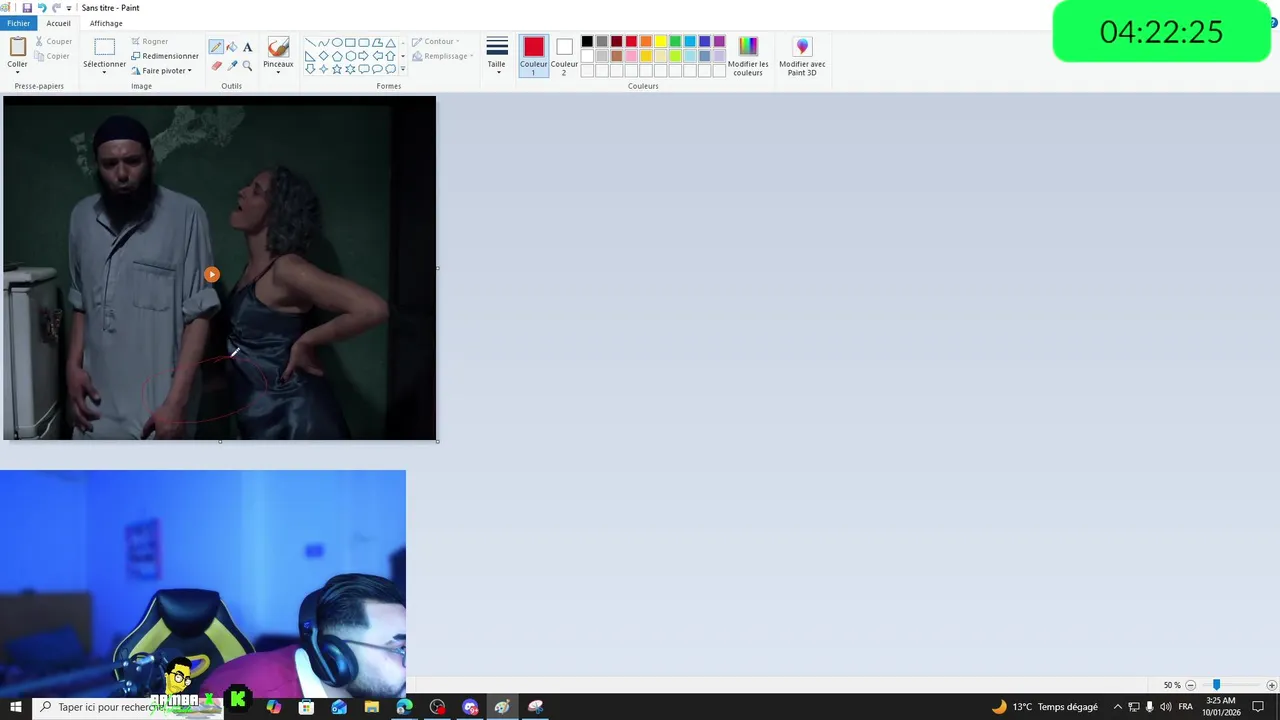Choose the five-point star shape
This screenshot has width=1280, height=720.
click(337, 69)
